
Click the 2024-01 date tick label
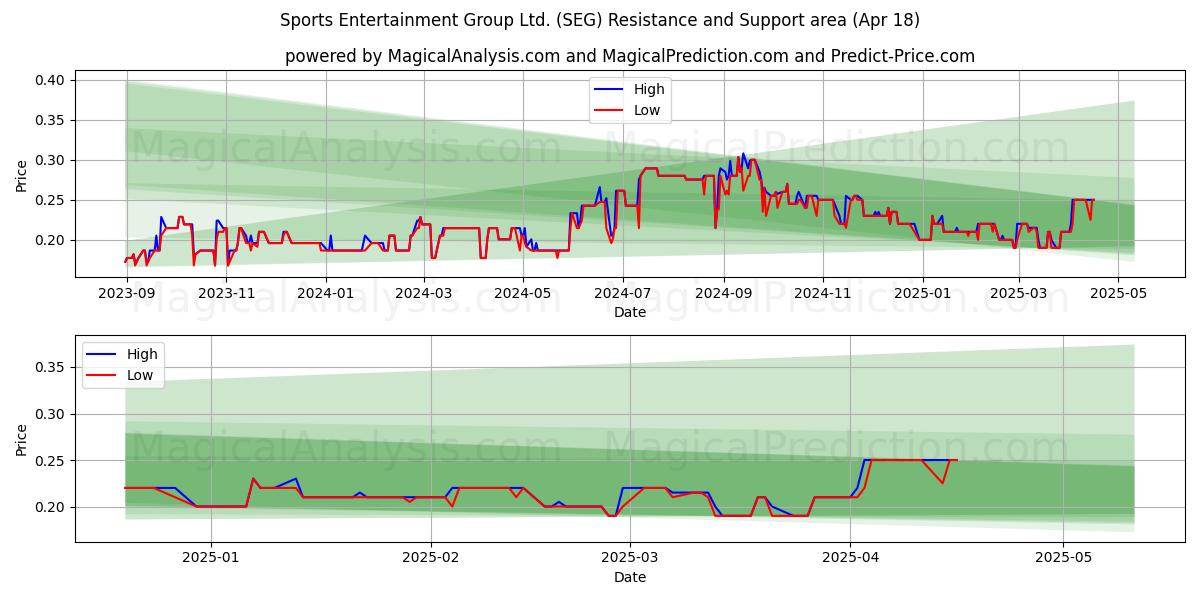(x=325, y=293)
